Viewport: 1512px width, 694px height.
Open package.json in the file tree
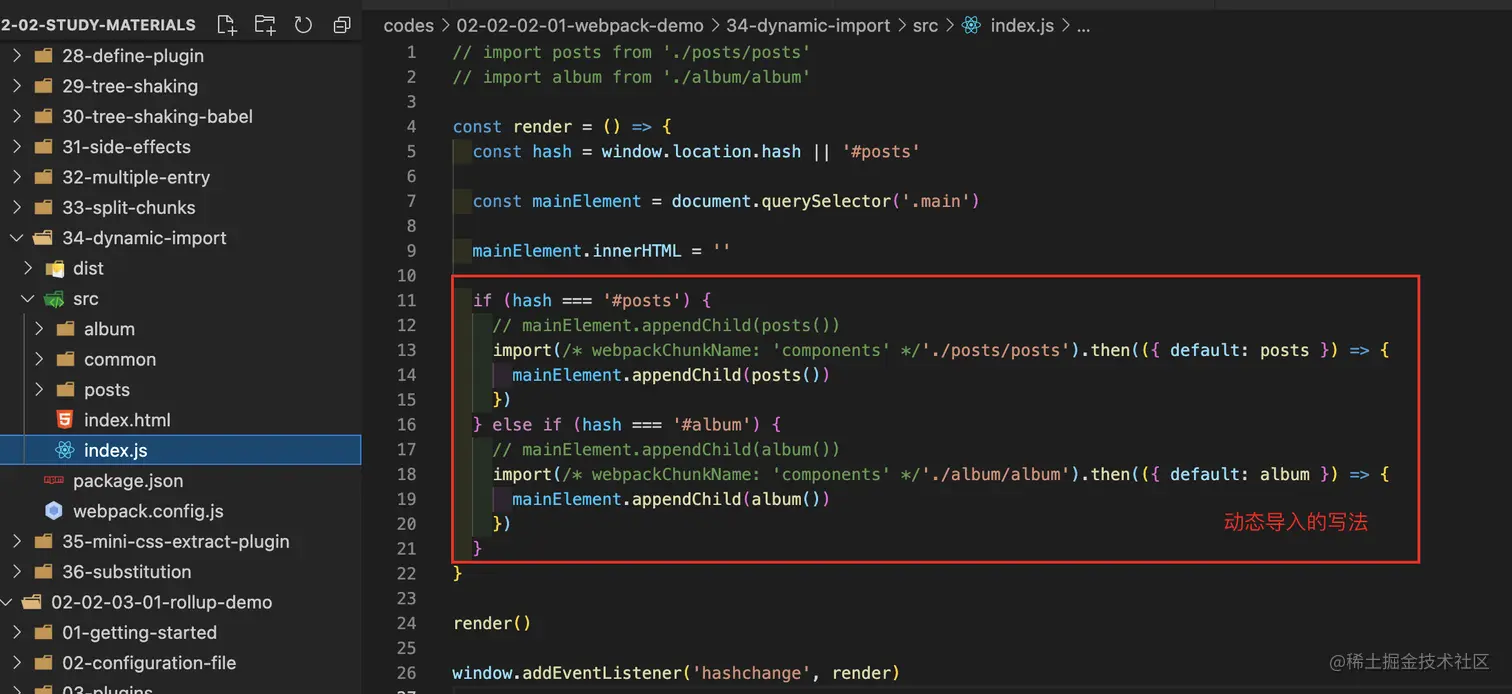(128, 481)
